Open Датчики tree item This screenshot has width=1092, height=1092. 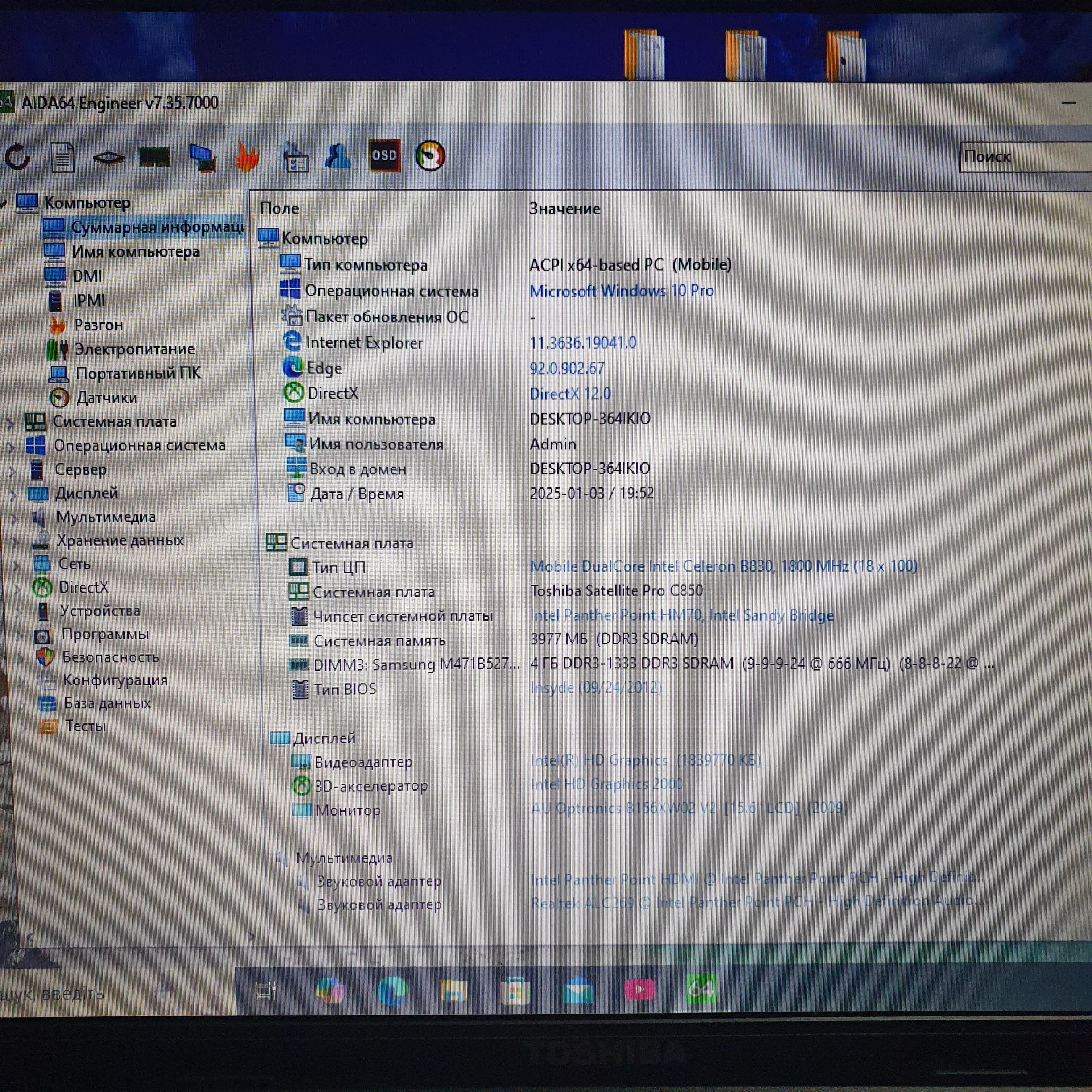(x=94, y=398)
